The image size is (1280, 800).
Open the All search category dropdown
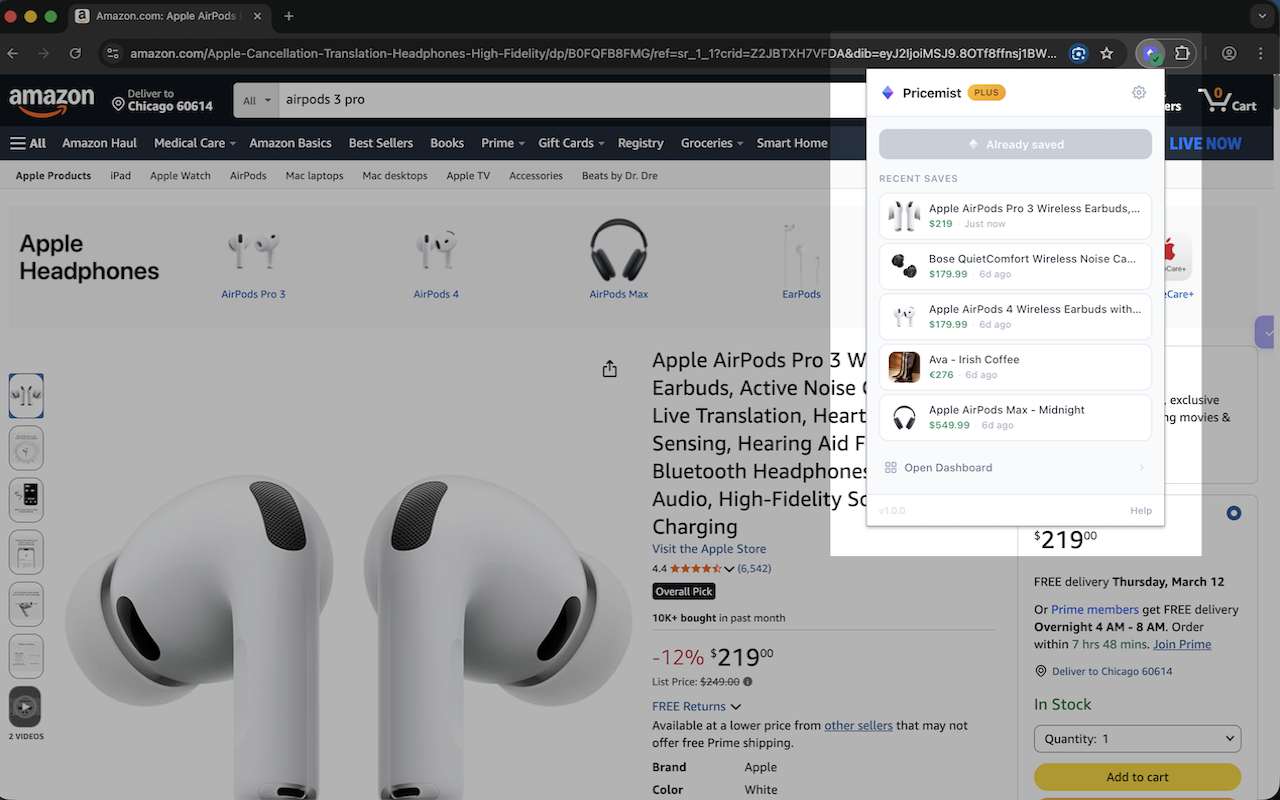pyautogui.click(x=255, y=100)
